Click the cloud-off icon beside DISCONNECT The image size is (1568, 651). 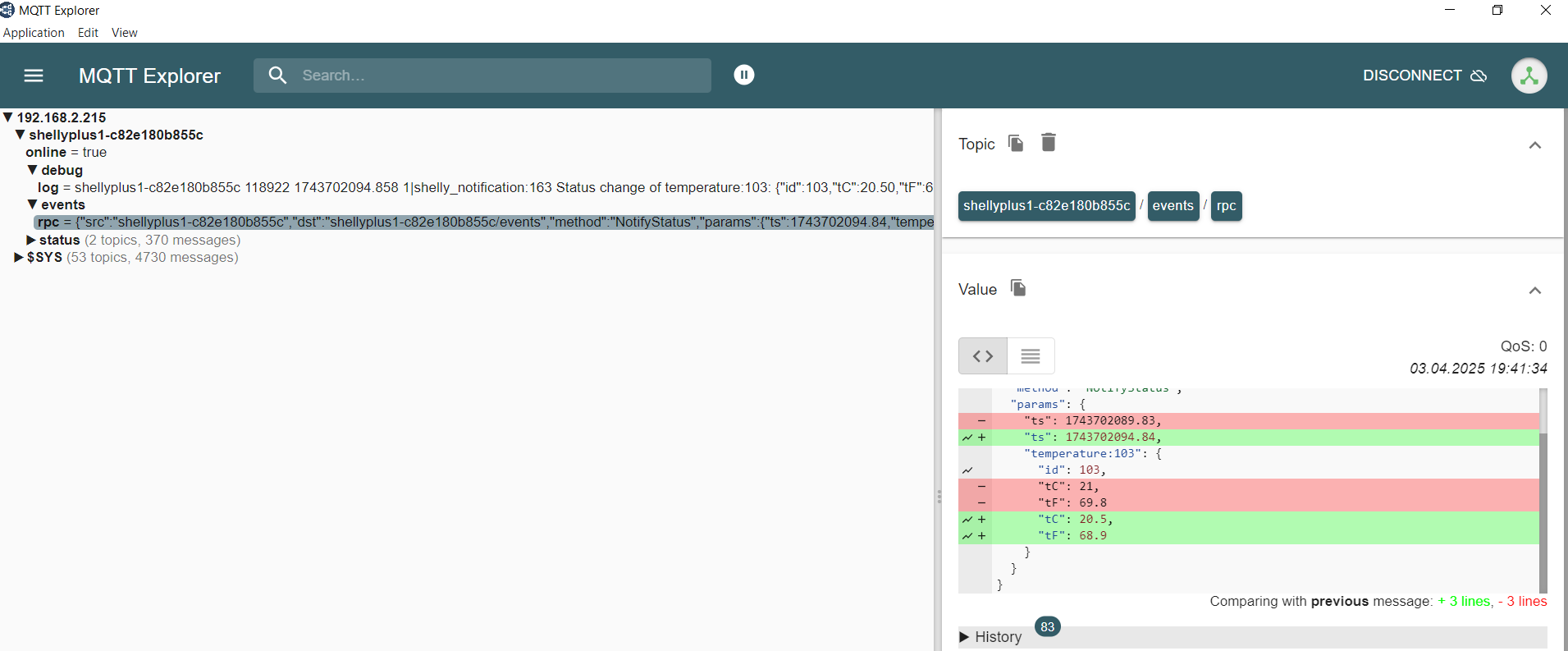[1479, 76]
